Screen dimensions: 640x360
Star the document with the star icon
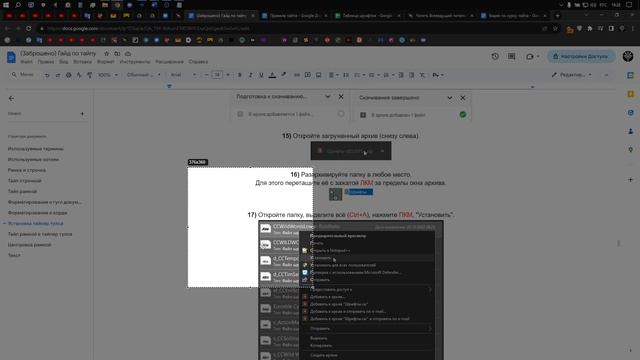pyautogui.click(x=107, y=53)
